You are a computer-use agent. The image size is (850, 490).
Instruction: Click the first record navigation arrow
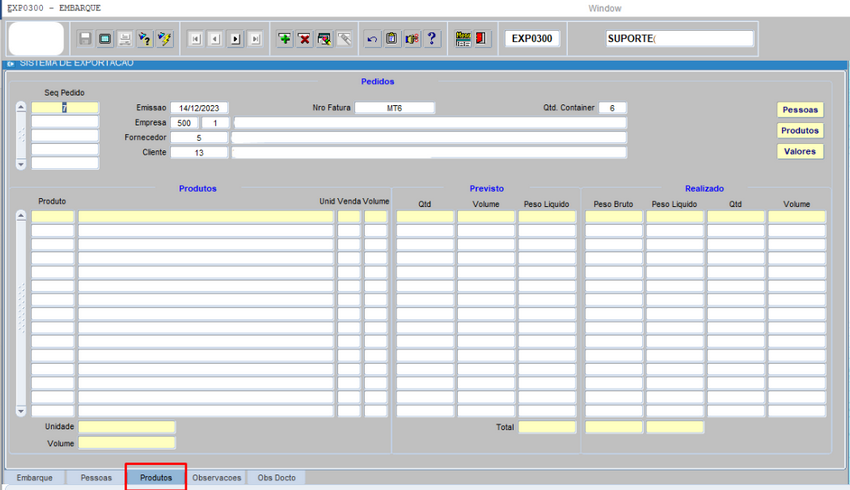(195, 39)
